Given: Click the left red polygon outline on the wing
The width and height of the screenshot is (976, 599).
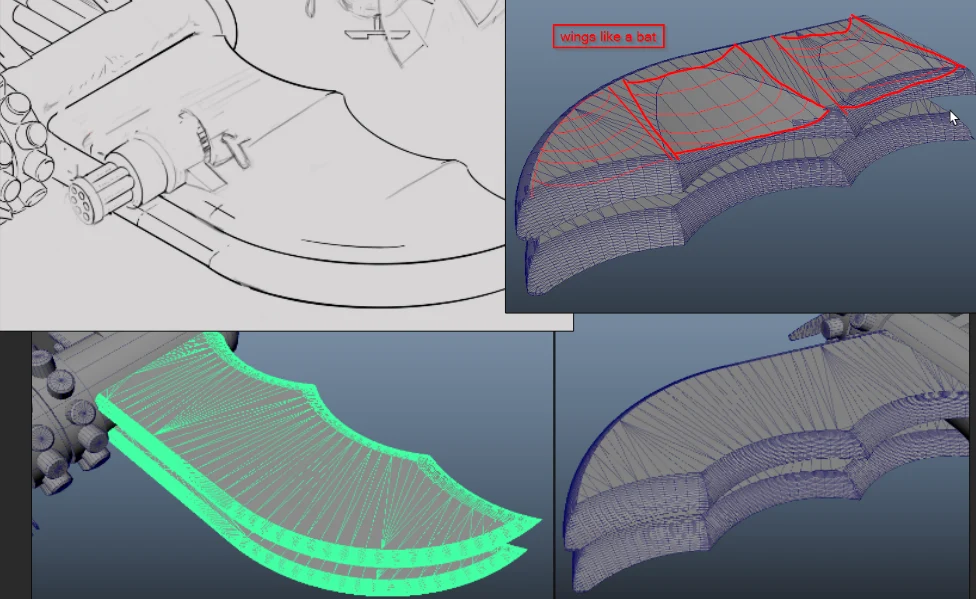Looking at the screenshot, I should [x=700, y=100].
